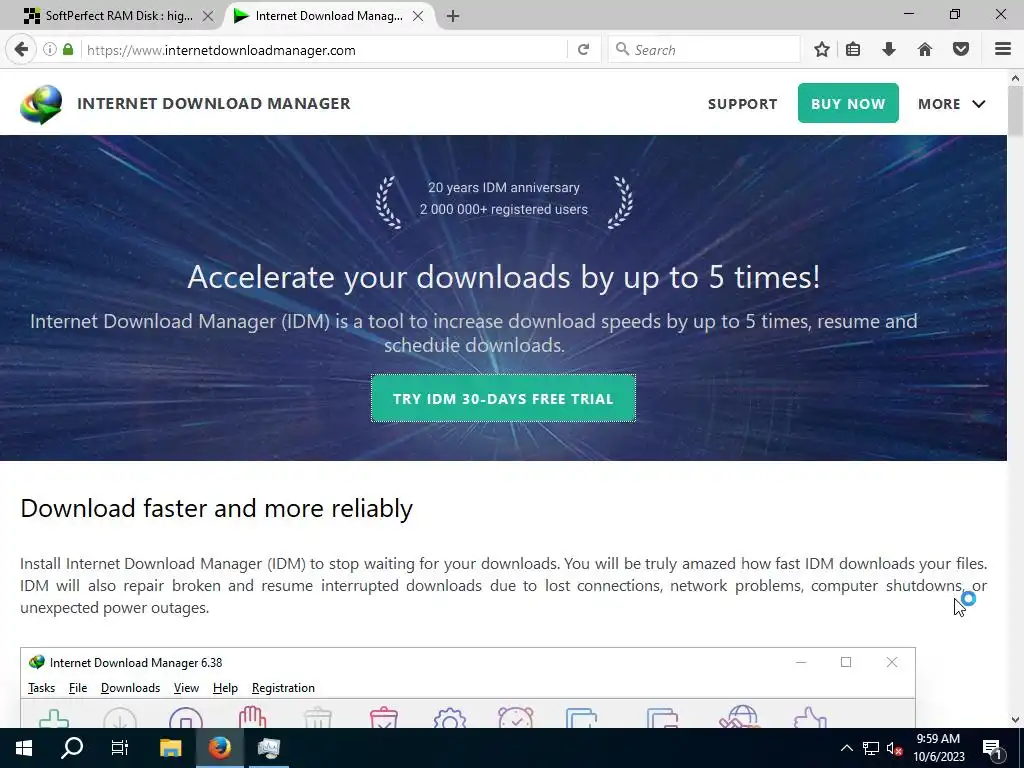This screenshot has height=768, width=1024.
Task: Bookmark this page with the star icon
Action: click(x=822, y=50)
